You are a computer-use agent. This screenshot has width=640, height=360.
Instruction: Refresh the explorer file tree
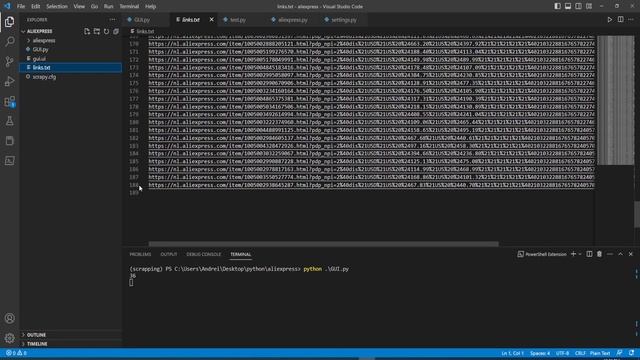coord(107,31)
